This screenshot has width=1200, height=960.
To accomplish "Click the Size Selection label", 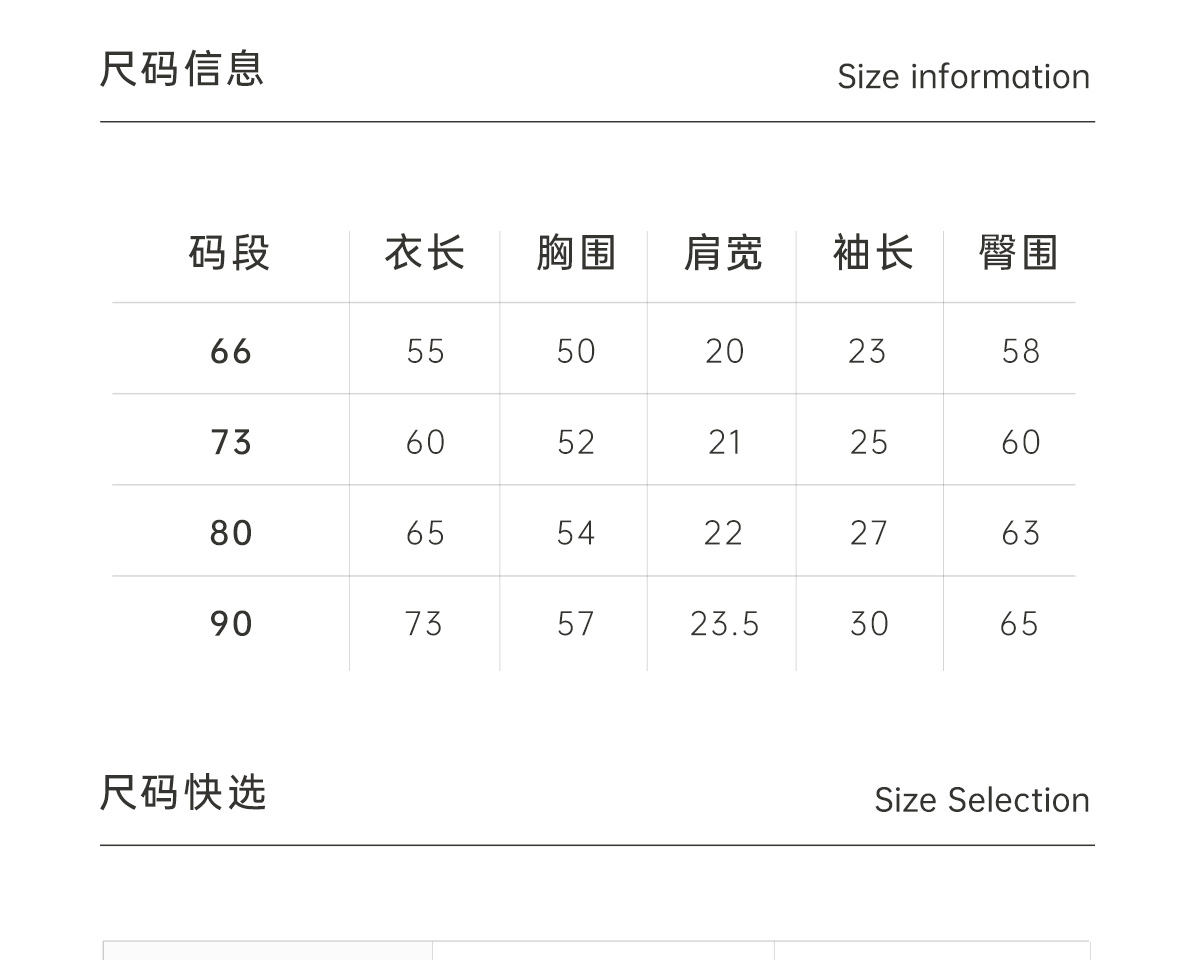I will pyautogui.click(x=981, y=800).
